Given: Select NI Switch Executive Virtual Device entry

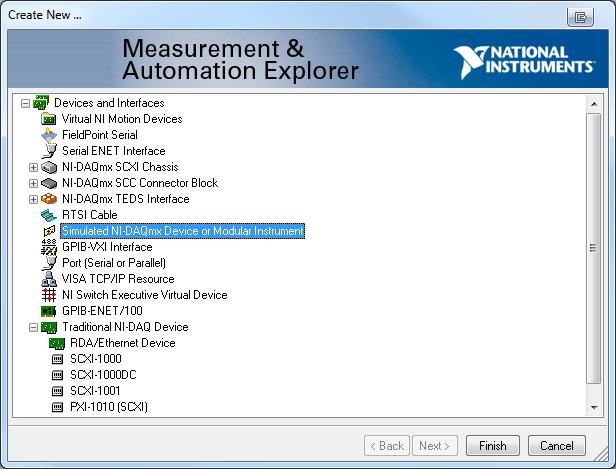Looking at the screenshot, I should [145, 295].
